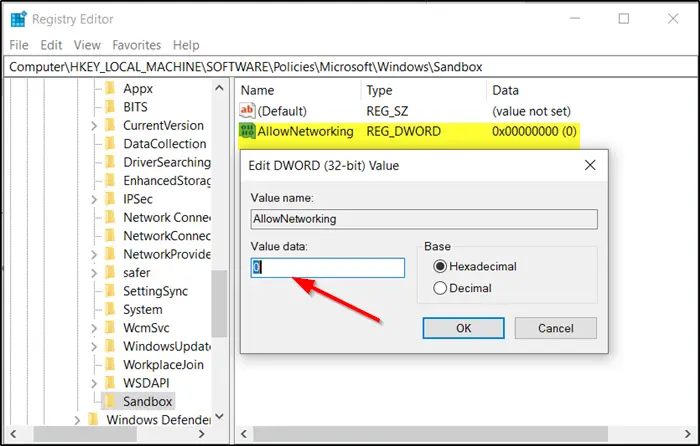This screenshot has height=446, width=700.
Task: Click the CurrentVersion folder icon
Action: pos(110,125)
